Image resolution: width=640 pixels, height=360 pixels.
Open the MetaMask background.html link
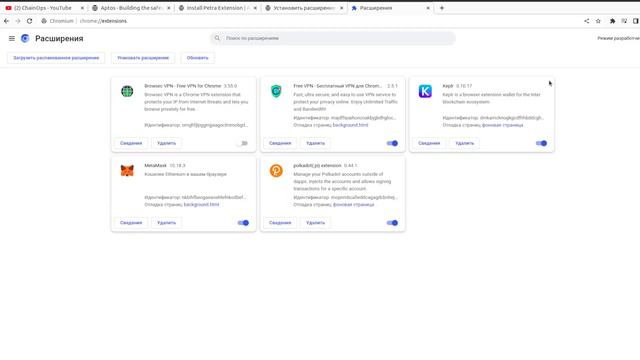201,204
